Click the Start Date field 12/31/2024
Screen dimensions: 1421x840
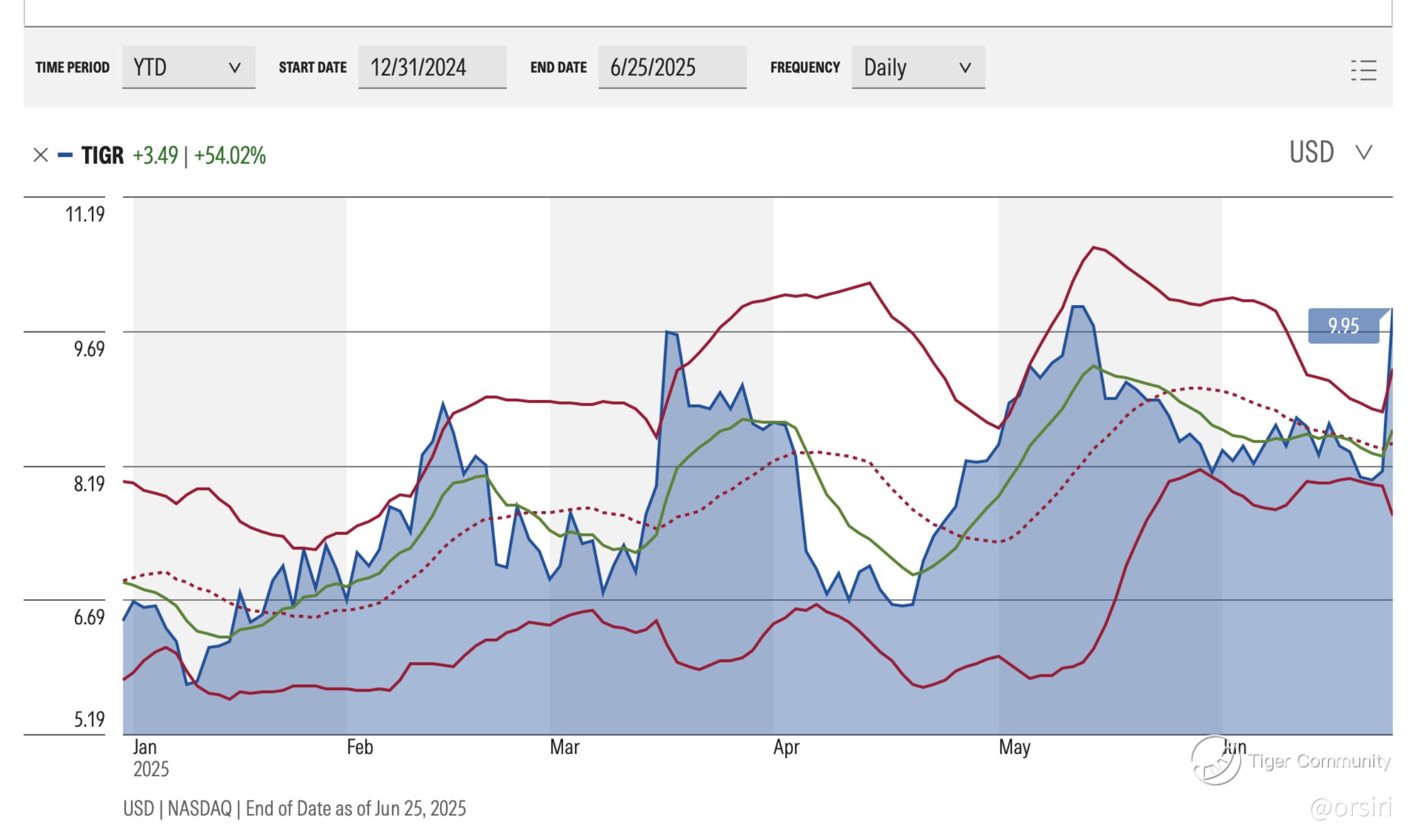tap(432, 68)
